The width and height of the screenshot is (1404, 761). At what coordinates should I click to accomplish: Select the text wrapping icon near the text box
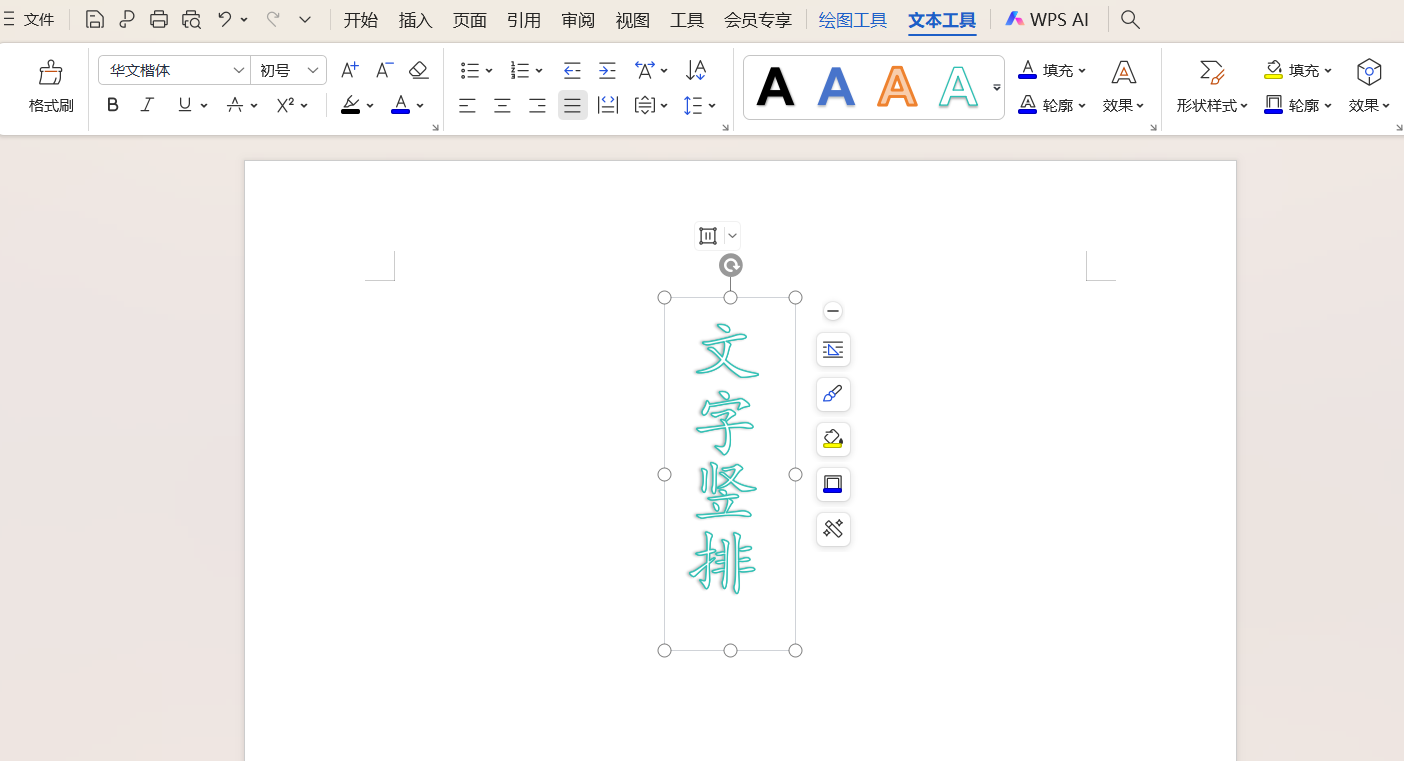pyautogui.click(x=833, y=350)
